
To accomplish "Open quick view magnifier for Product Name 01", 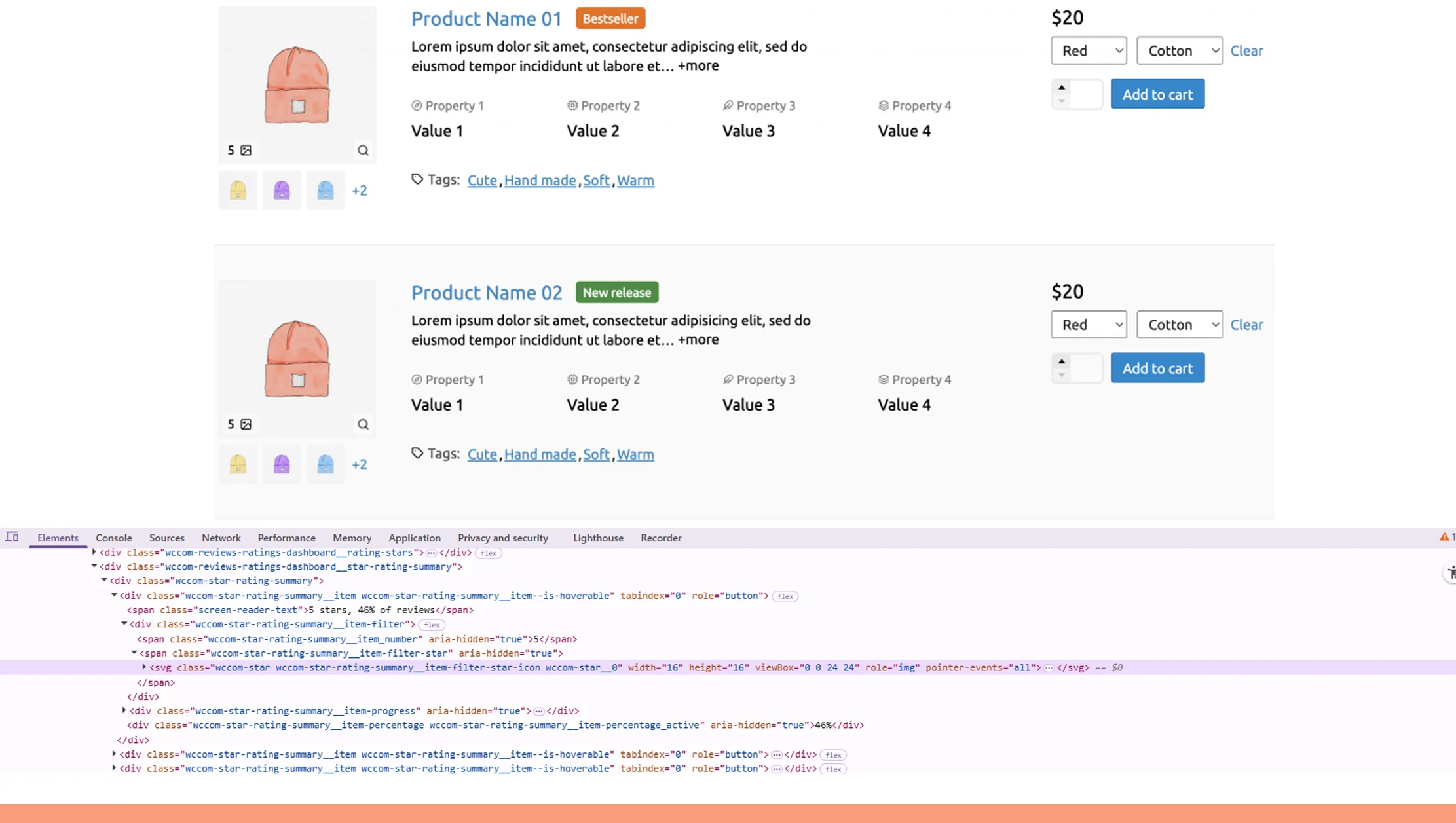I will [363, 150].
